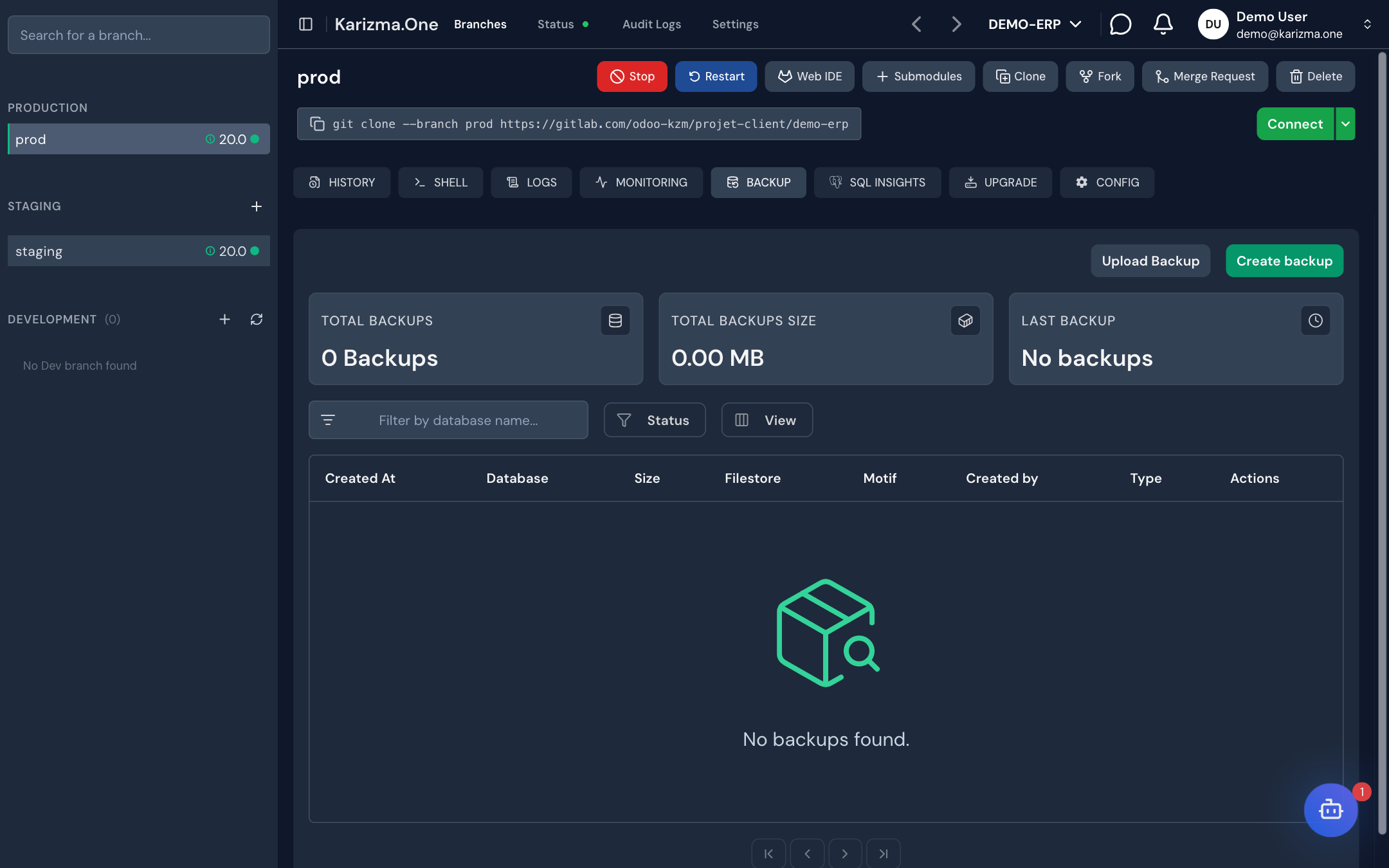
Task: Select the staging branch in sidebar
Action: [x=138, y=251]
